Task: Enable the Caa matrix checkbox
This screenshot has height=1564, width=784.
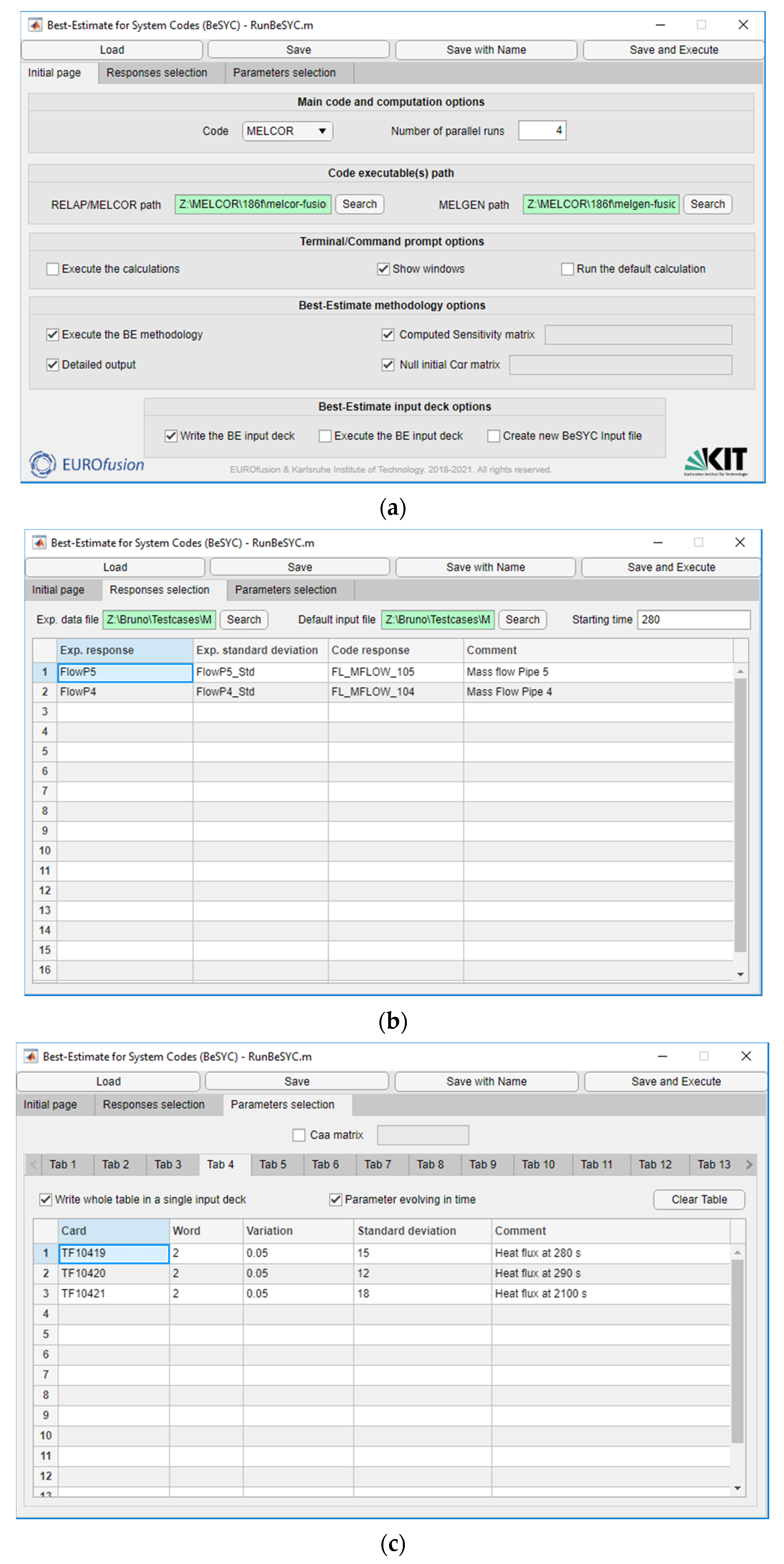Action: (299, 1135)
